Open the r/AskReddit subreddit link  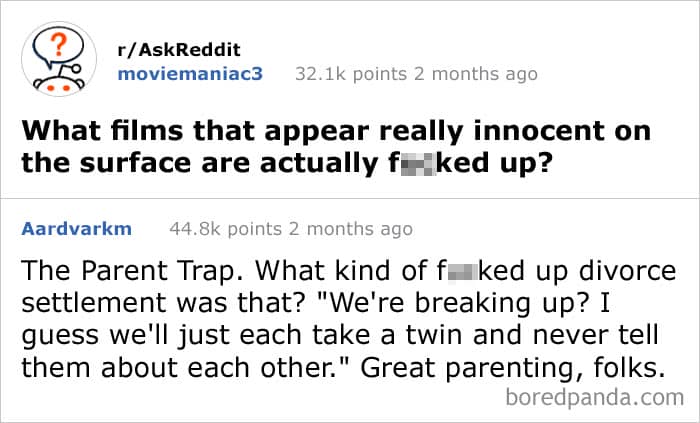180,50
